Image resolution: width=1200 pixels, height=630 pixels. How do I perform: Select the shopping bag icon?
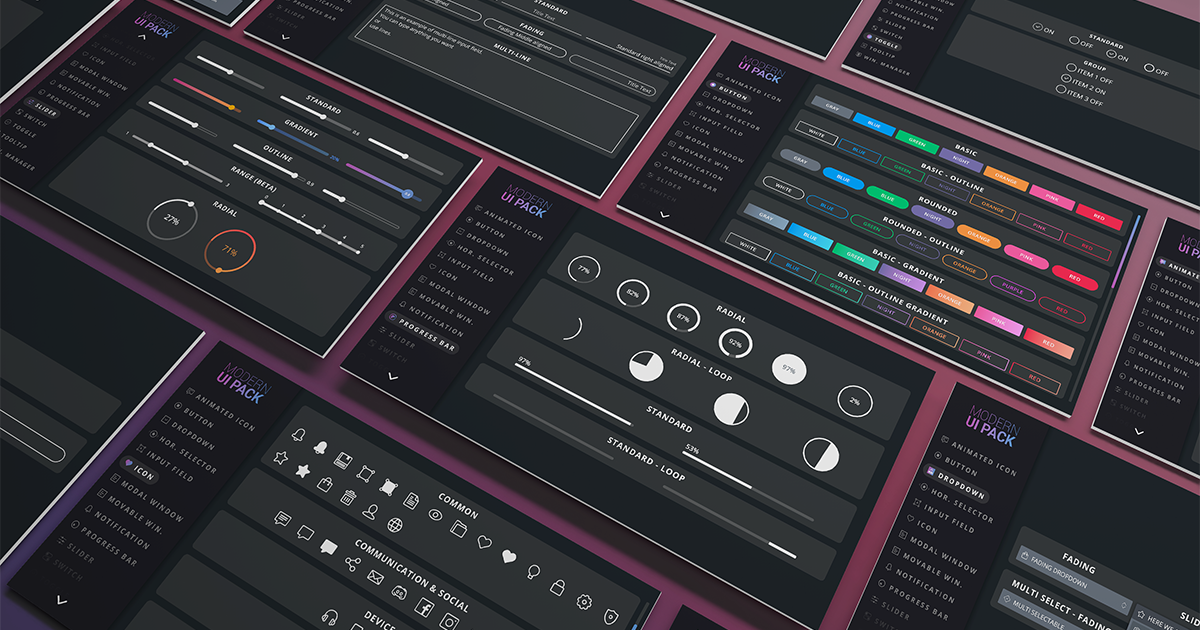pos(325,484)
